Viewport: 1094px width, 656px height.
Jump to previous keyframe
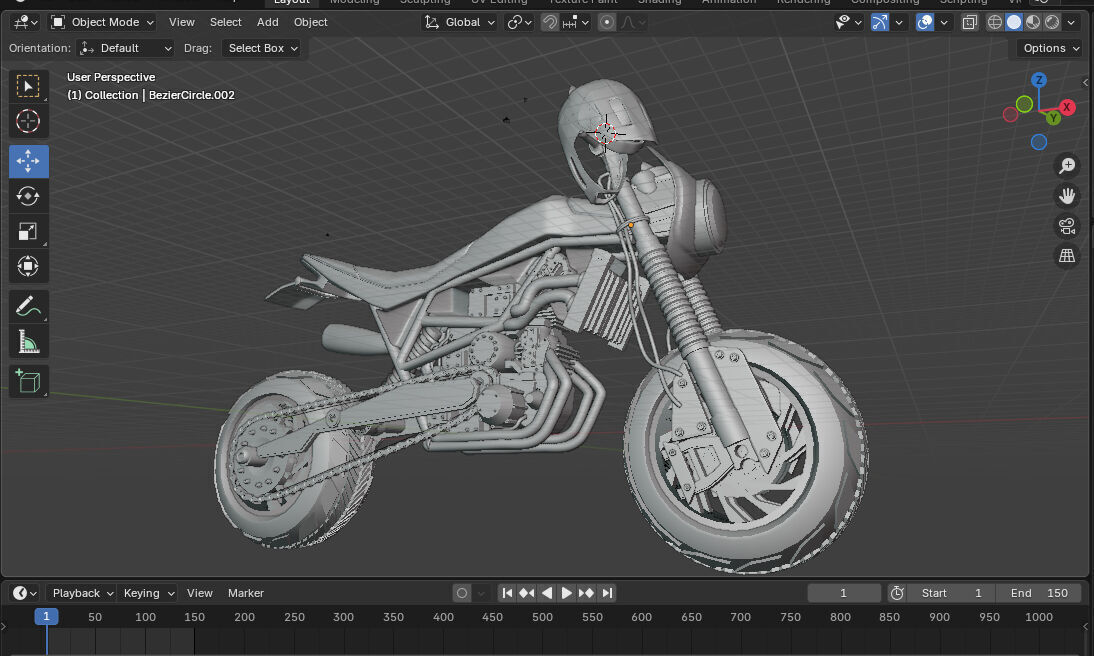(x=527, y=593)
